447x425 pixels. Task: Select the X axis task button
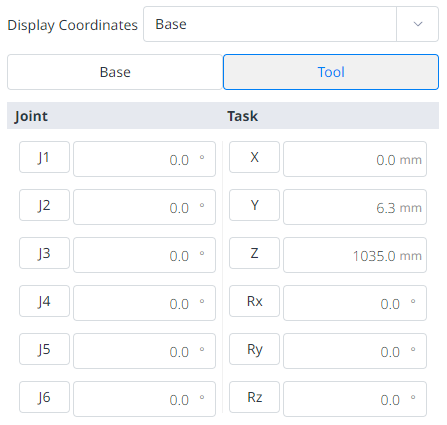254,157
